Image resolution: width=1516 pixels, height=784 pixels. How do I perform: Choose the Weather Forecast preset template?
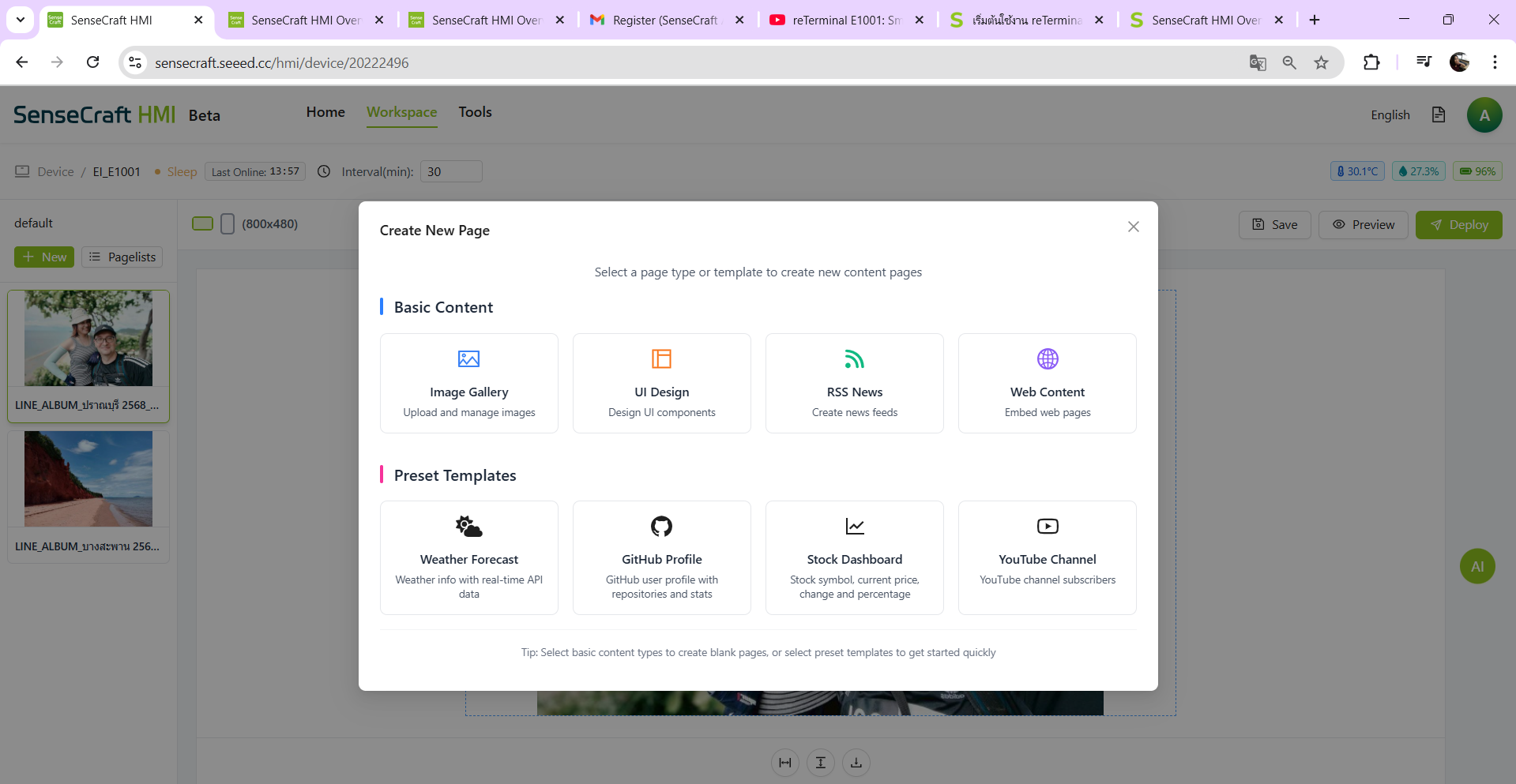(x=468, y=557)
